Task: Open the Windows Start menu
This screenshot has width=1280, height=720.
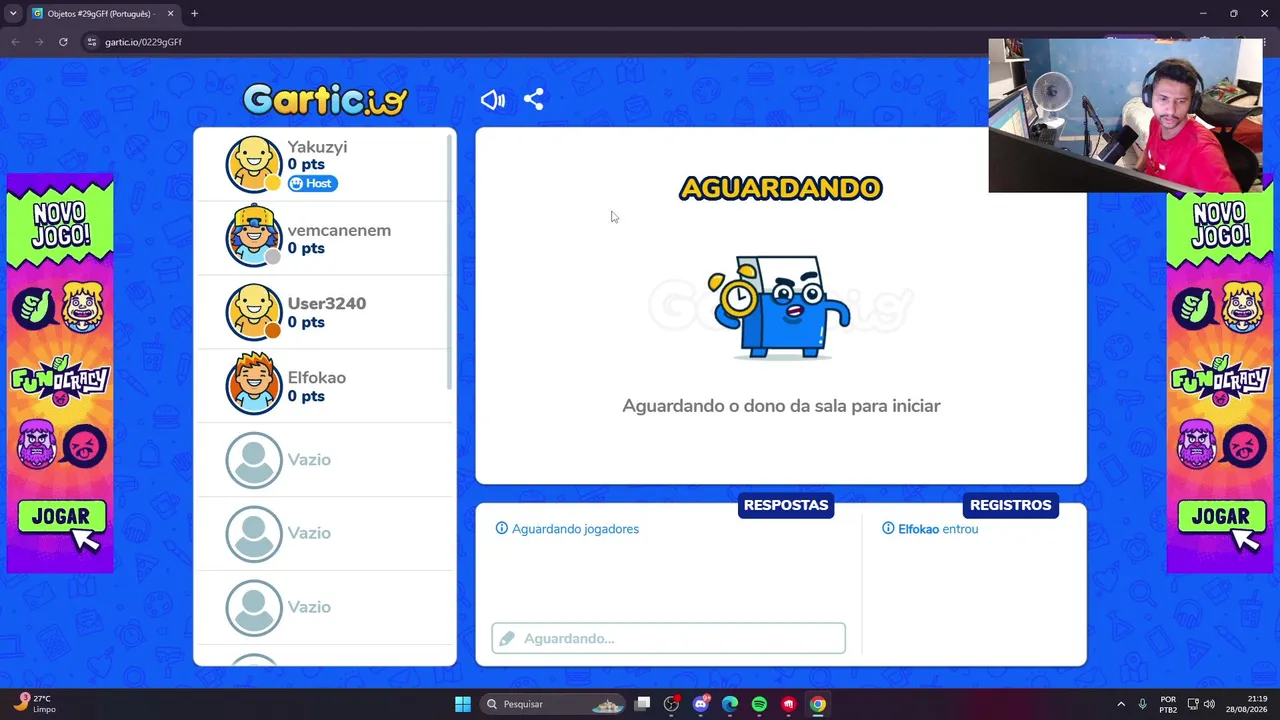Action: [463, 704]
